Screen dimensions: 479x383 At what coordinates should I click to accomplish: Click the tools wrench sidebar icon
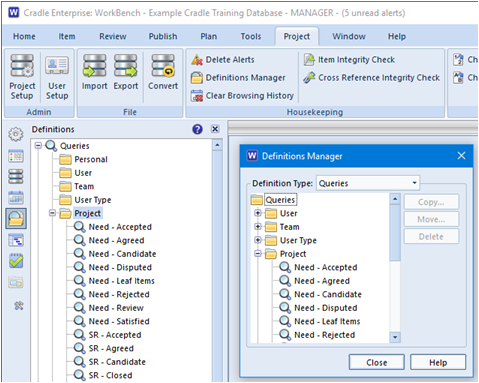(19, 306)
